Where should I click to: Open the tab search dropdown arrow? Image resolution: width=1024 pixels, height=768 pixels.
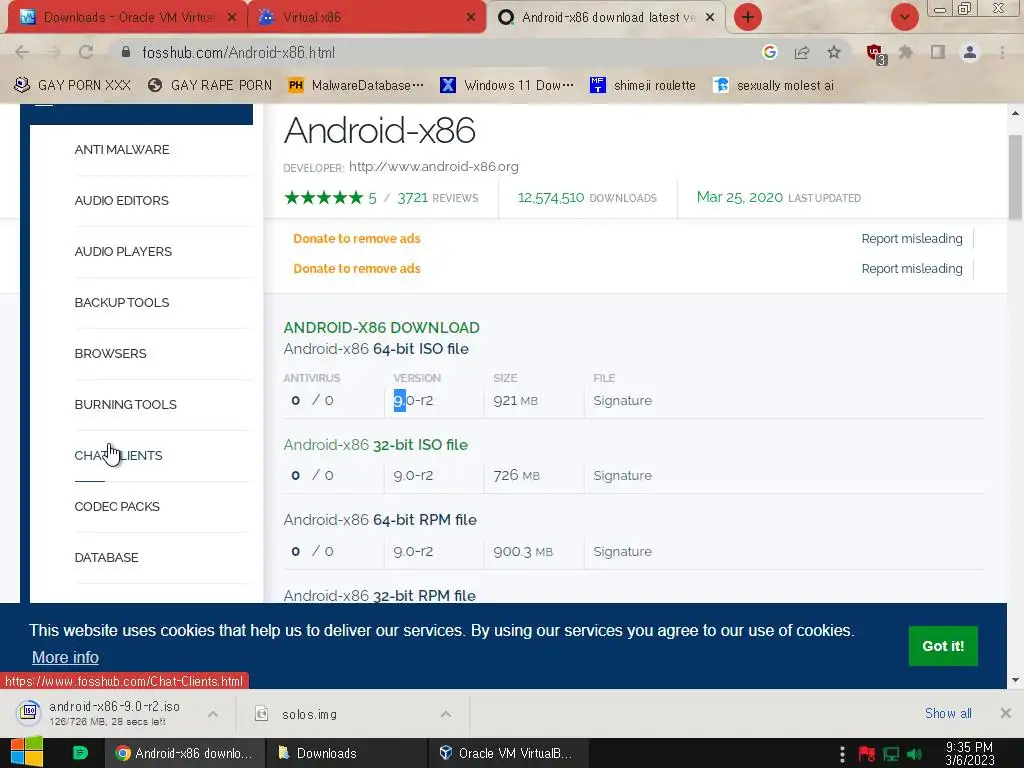(x=904, y=17)
